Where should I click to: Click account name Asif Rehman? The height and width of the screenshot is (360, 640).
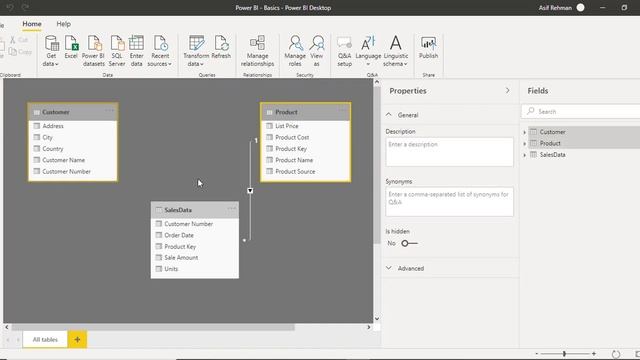(555, 8)
